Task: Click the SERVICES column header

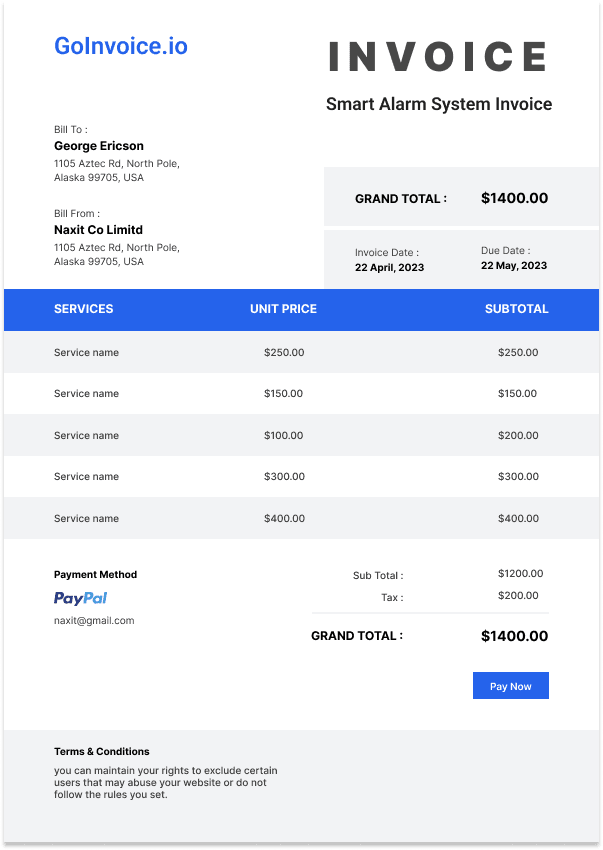Action: pyautogui.click(x=84, y=309)
